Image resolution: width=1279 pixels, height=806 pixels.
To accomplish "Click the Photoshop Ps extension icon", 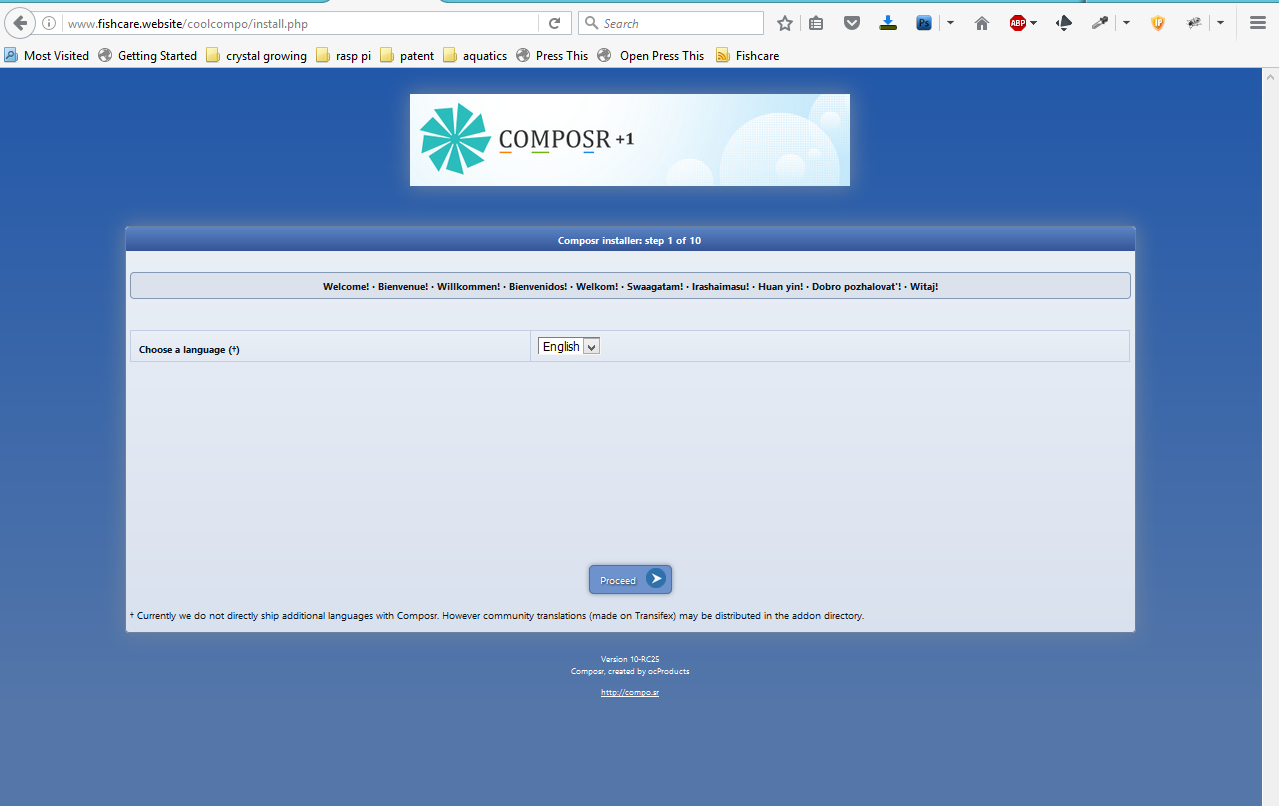I will [x=924, y=23].
